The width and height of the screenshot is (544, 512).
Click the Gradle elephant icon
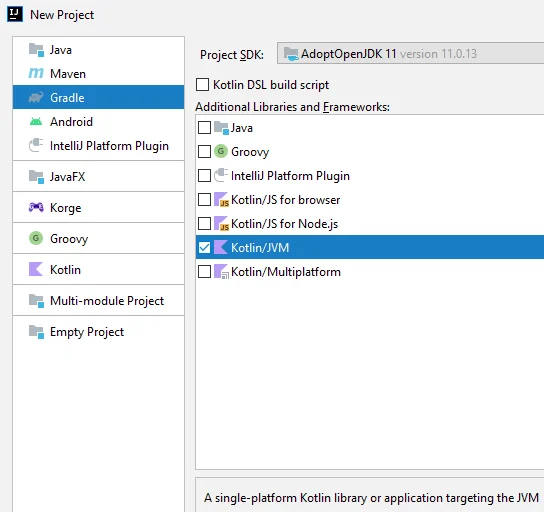click(x=36, y=97)
